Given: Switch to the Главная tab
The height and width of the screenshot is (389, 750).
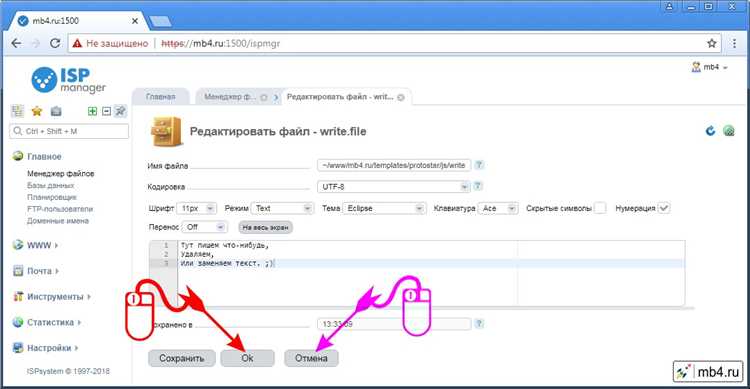Looking at the screenshot, I should (x=161, y=97).
